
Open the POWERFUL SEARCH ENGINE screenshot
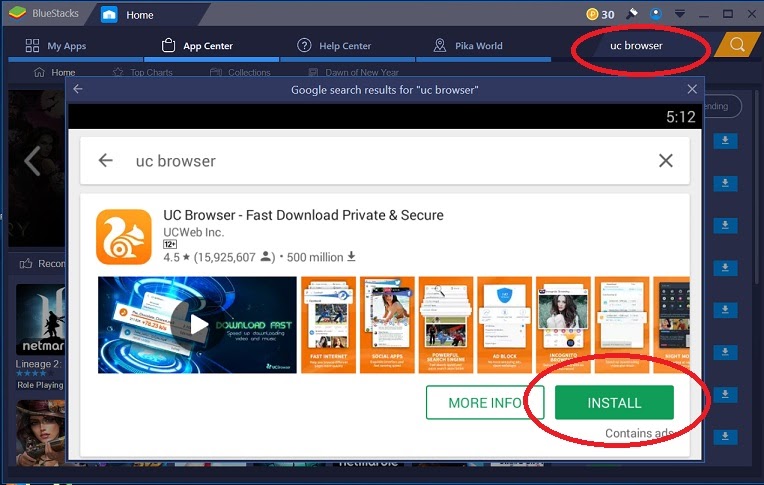coord(446,325)
